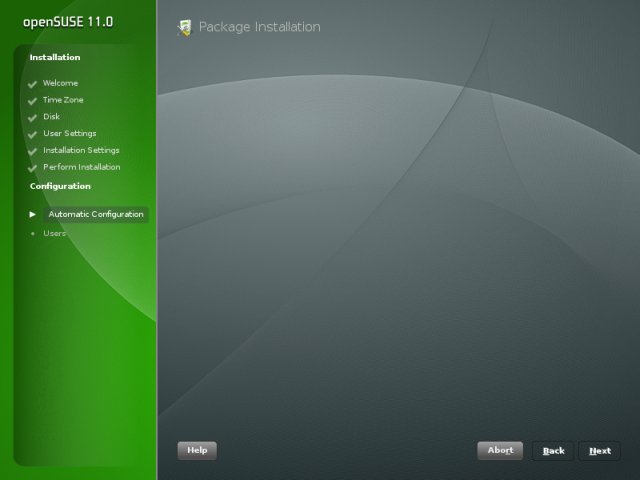Screen dimensions: 640x480
Task: Go Back to the previous step
Action: point(553,451)
